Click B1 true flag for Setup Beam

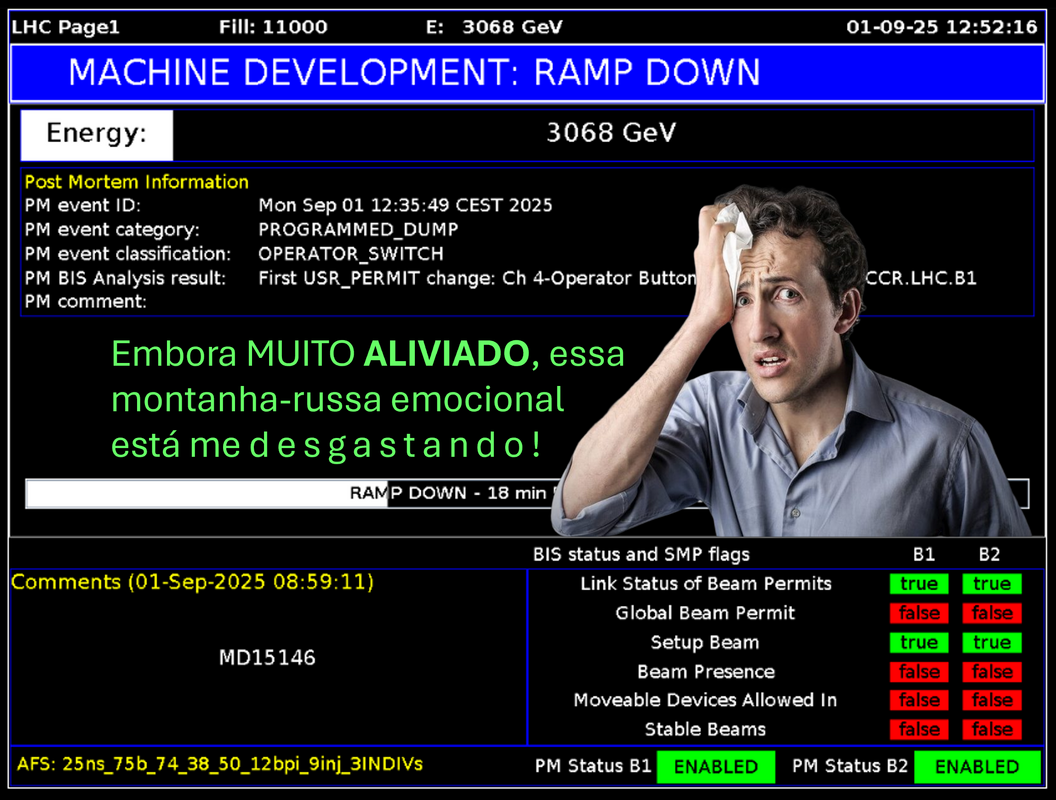919,642
